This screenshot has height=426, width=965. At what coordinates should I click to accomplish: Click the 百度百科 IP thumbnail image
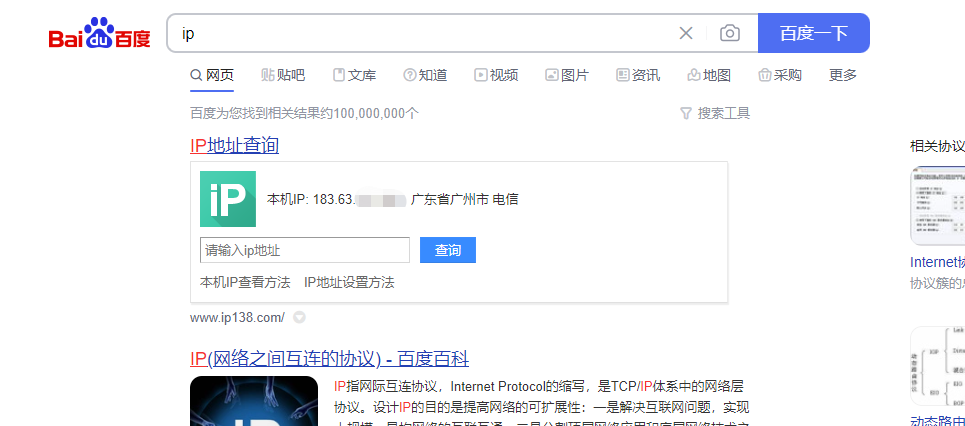point(254,401)
